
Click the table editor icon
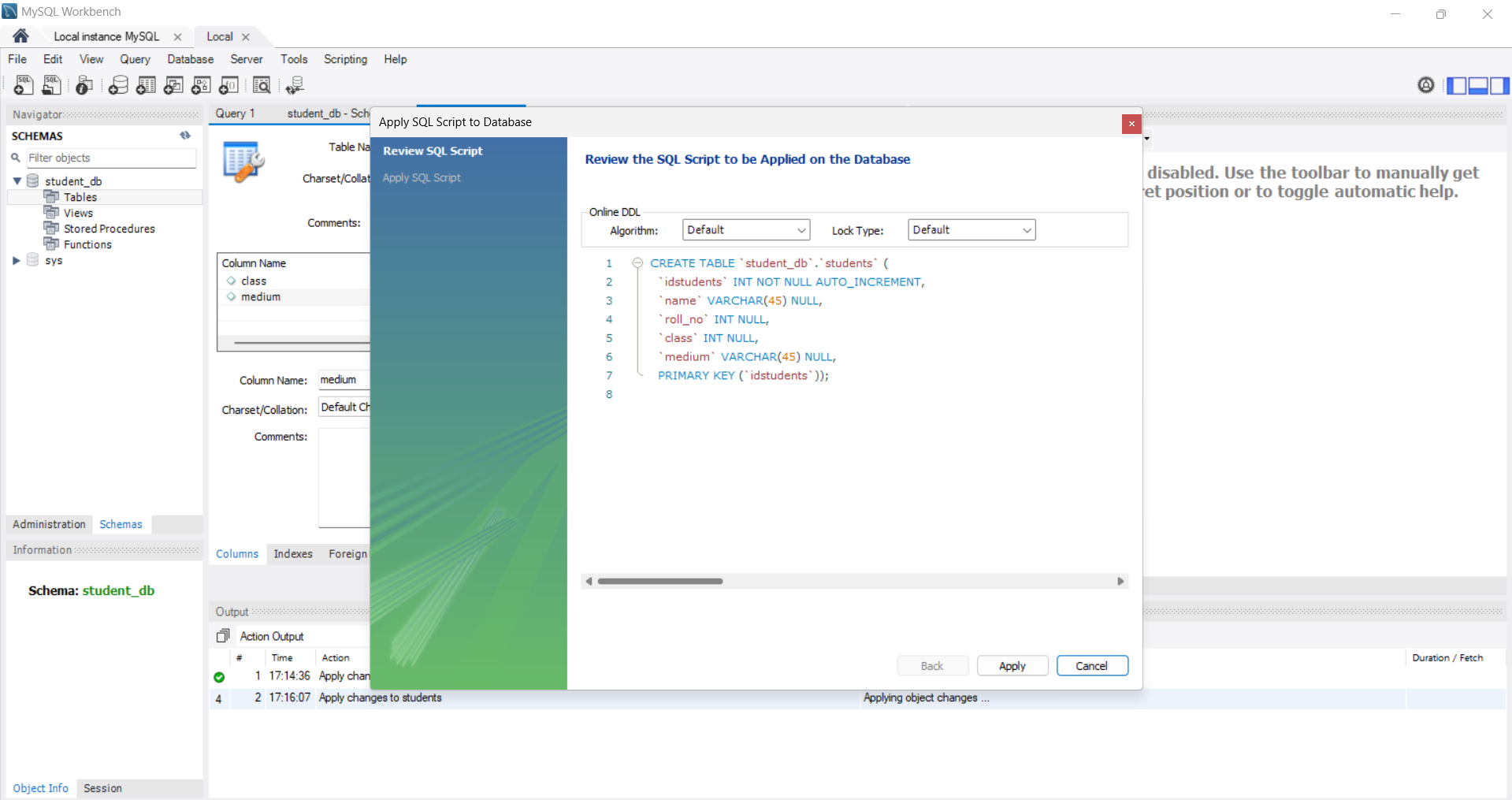[243, 162]
